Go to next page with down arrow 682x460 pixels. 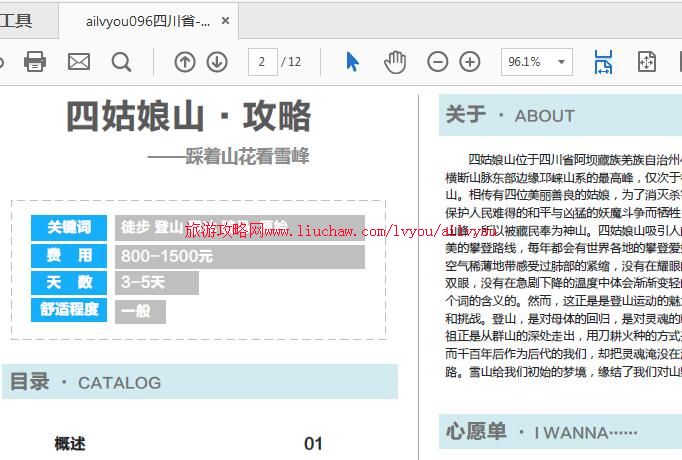[217, 62]
